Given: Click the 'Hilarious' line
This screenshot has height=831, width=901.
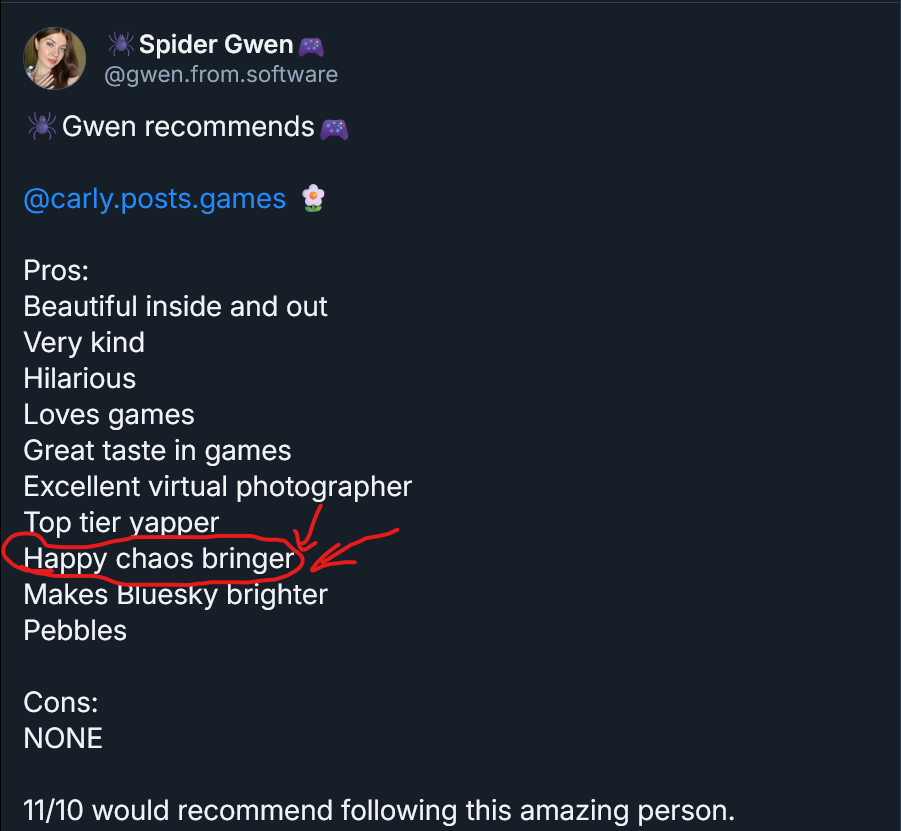Looking at the screenshot, I should [79, 378].
